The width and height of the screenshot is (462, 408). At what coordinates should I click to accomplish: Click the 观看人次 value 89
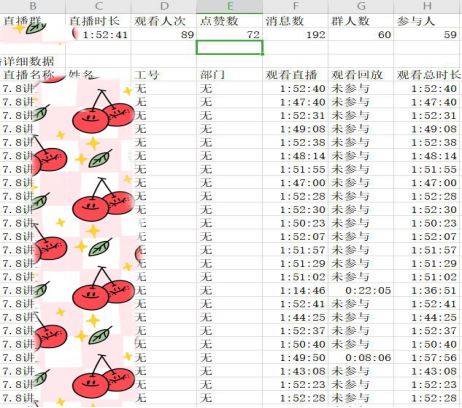[164, 34]
